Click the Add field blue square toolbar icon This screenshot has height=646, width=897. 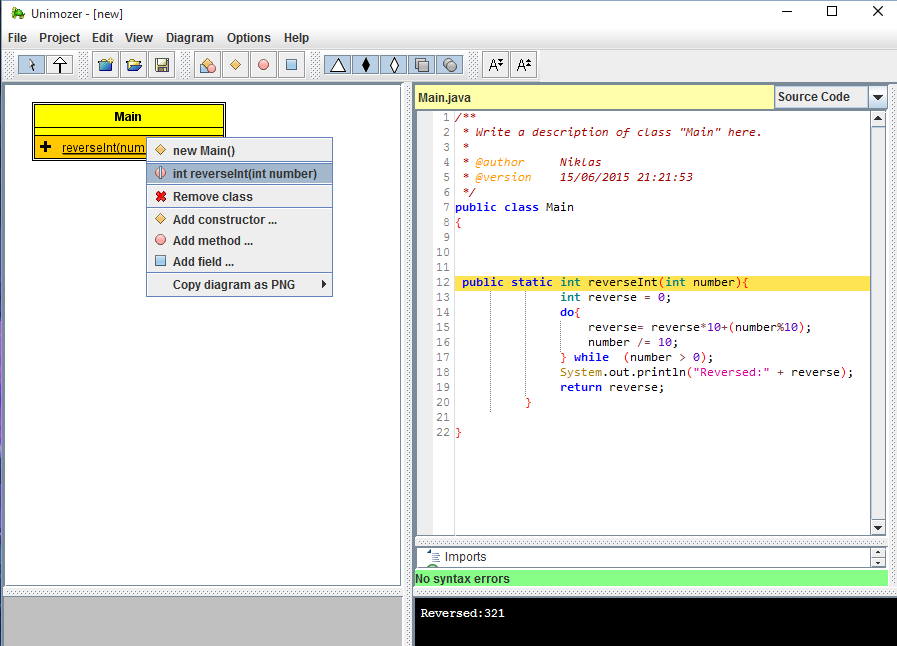point(291,65)
